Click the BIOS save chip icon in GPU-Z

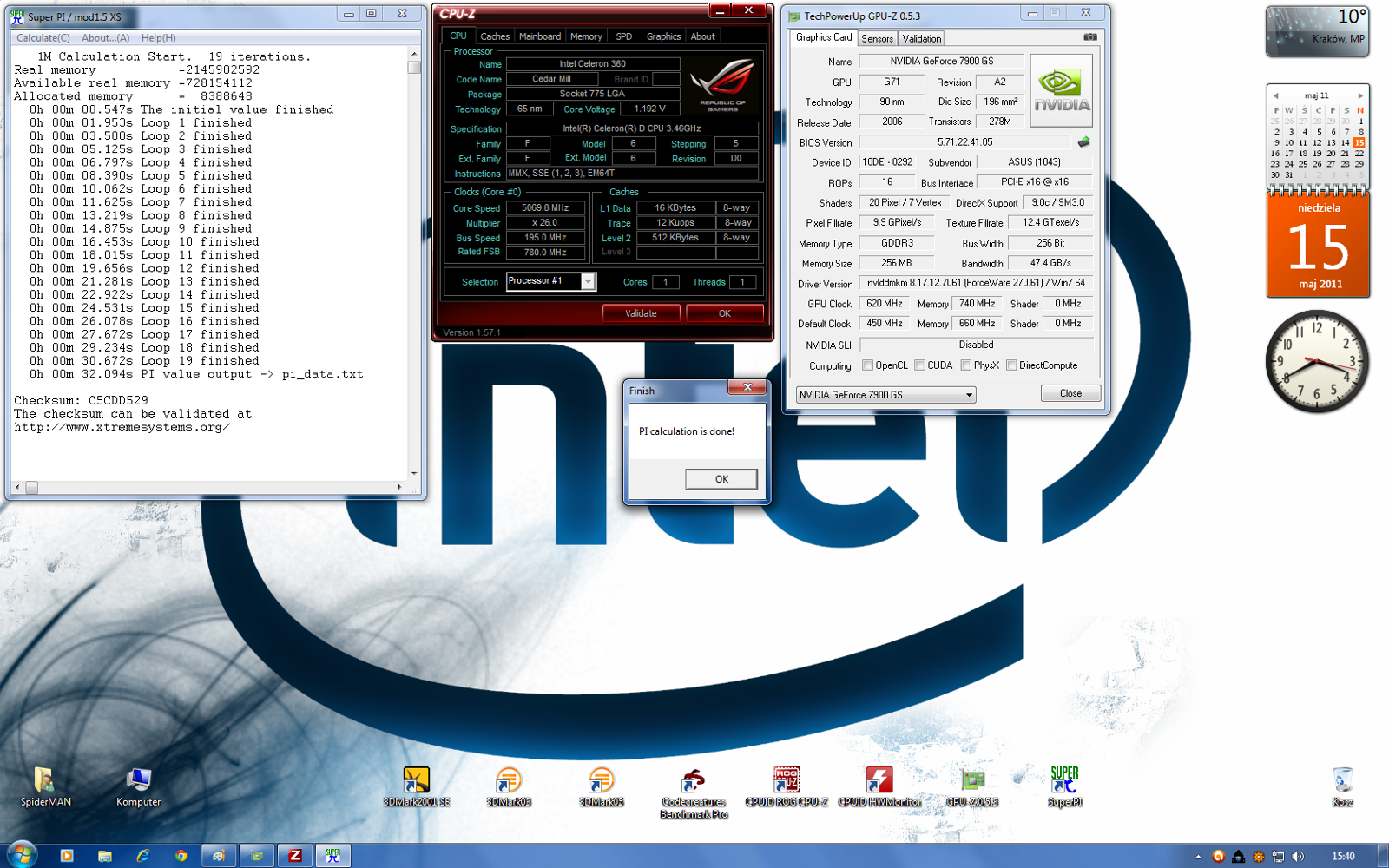pos(1083,141)
